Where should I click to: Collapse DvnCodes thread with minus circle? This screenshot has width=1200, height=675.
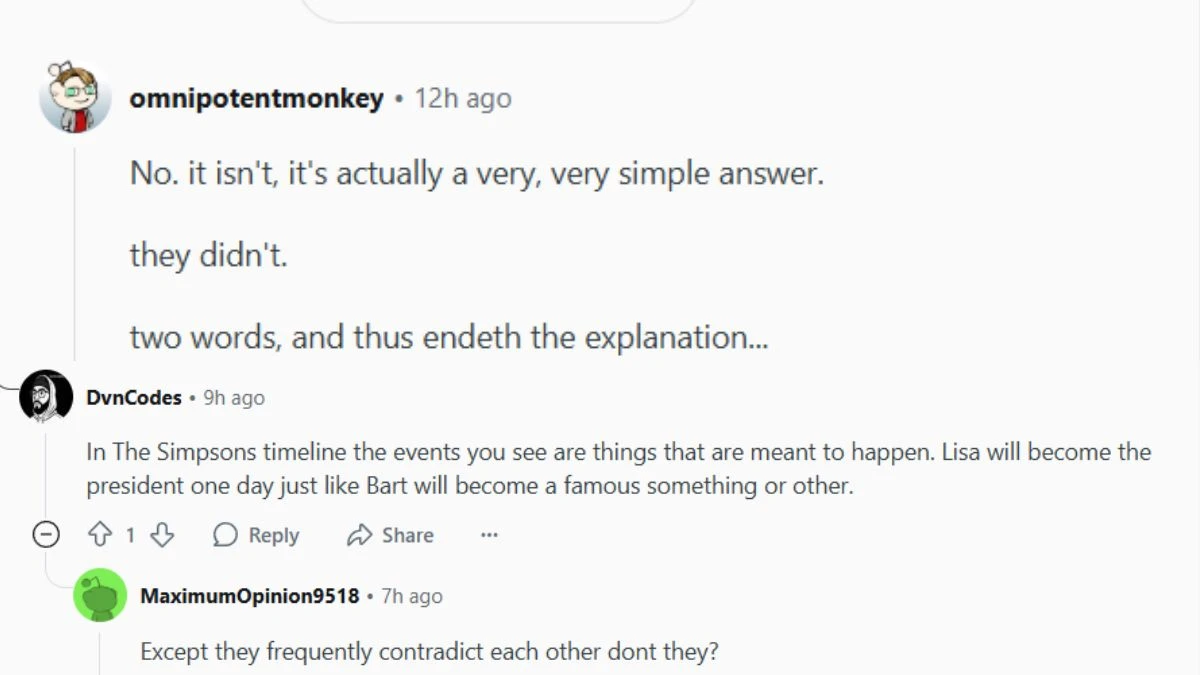46,535
